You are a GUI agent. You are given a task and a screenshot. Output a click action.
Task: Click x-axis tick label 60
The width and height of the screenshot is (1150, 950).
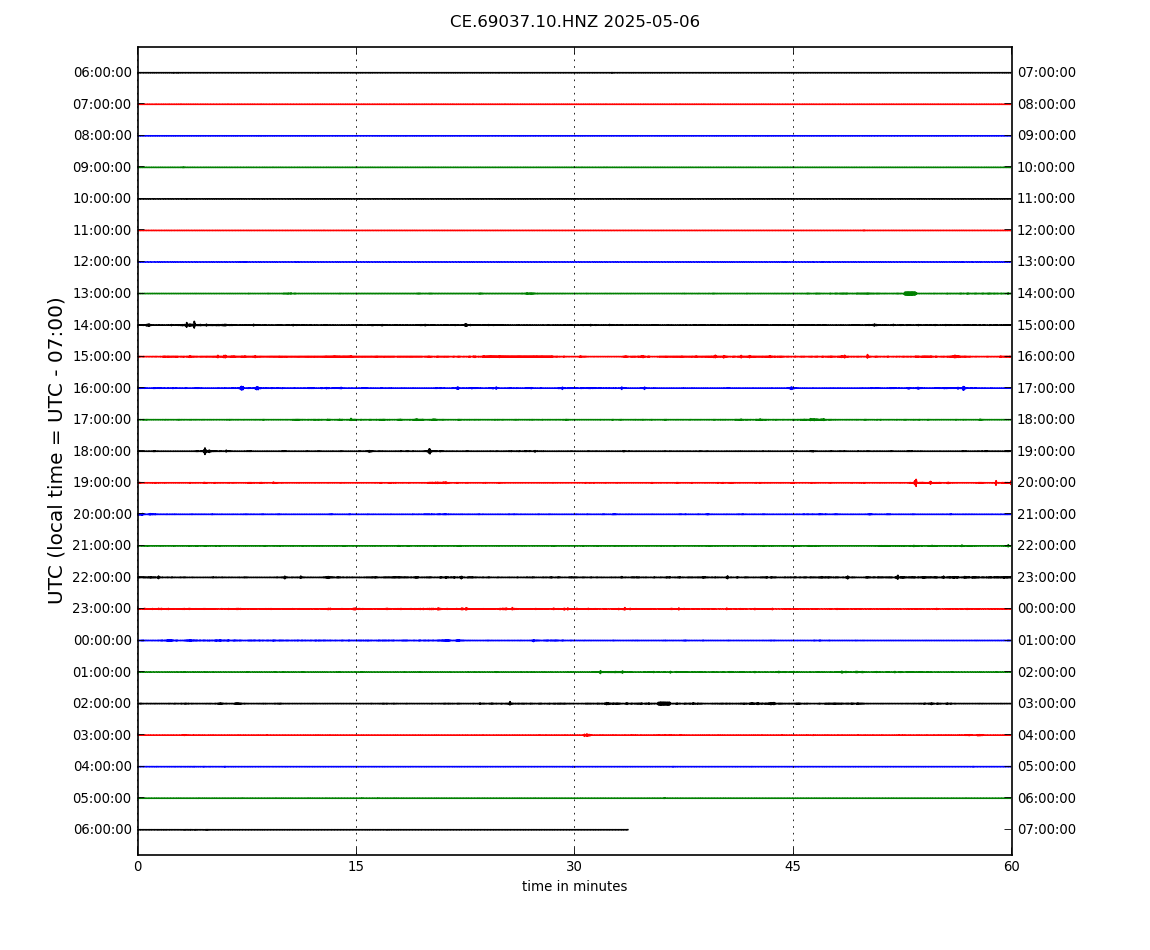[x=1011, y=866]
